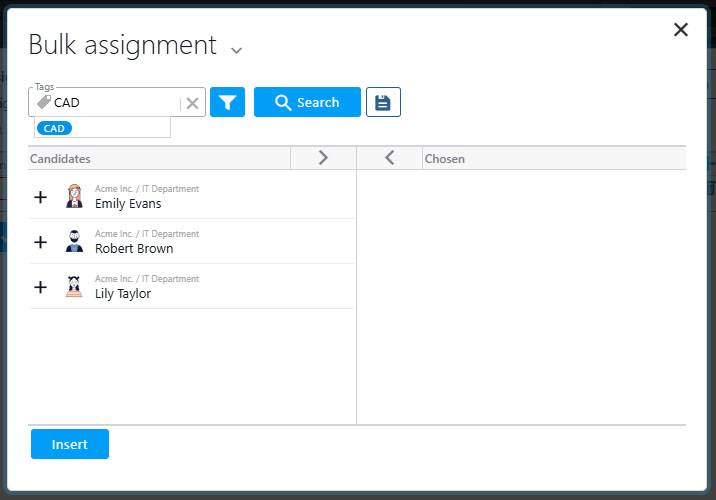Click Lily Taylor's avatar picture
Screen dimensions: 716x500
coord(74,287)
